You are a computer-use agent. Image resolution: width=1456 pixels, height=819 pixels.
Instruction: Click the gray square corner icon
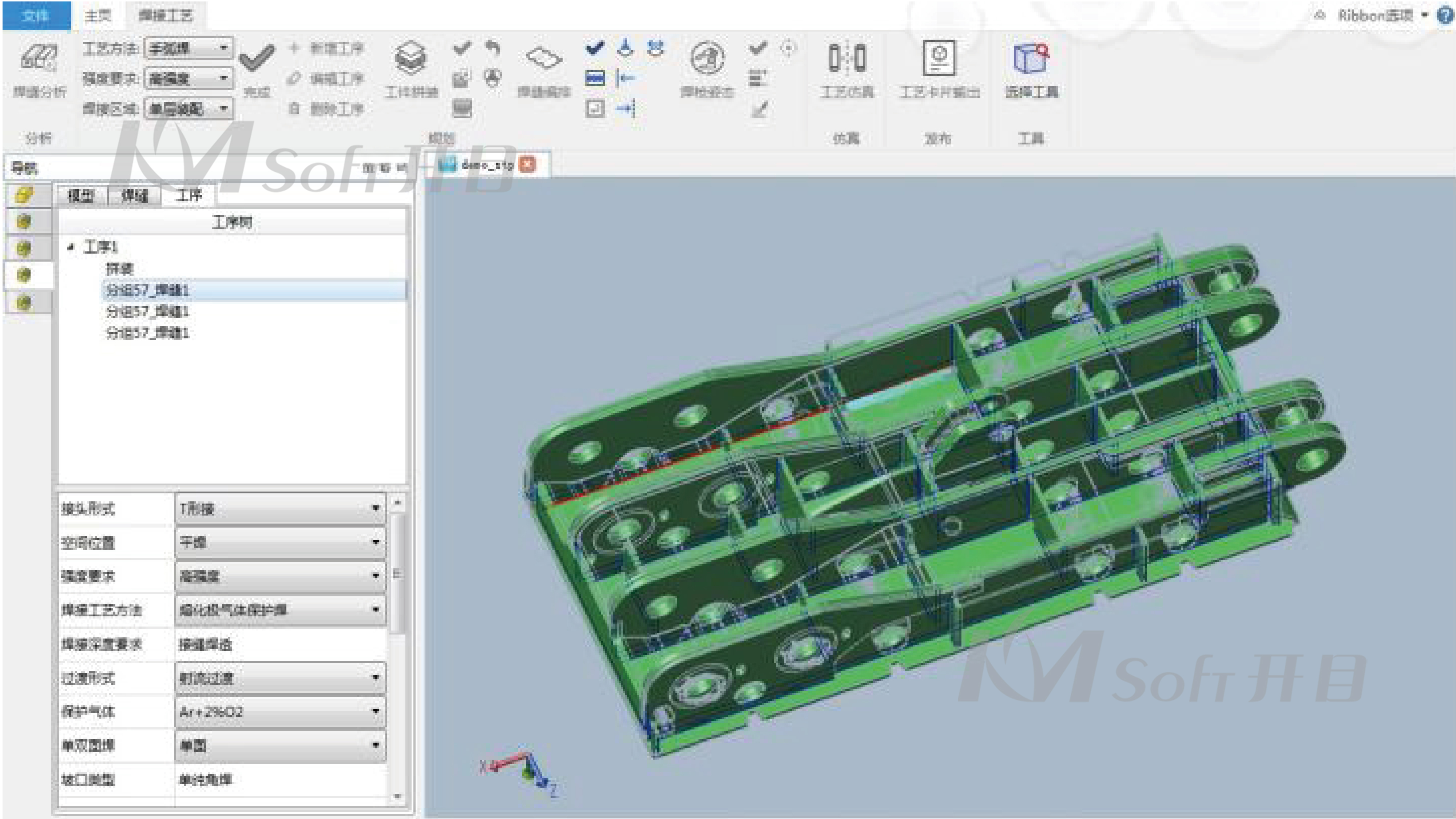[x=595, y=108]
